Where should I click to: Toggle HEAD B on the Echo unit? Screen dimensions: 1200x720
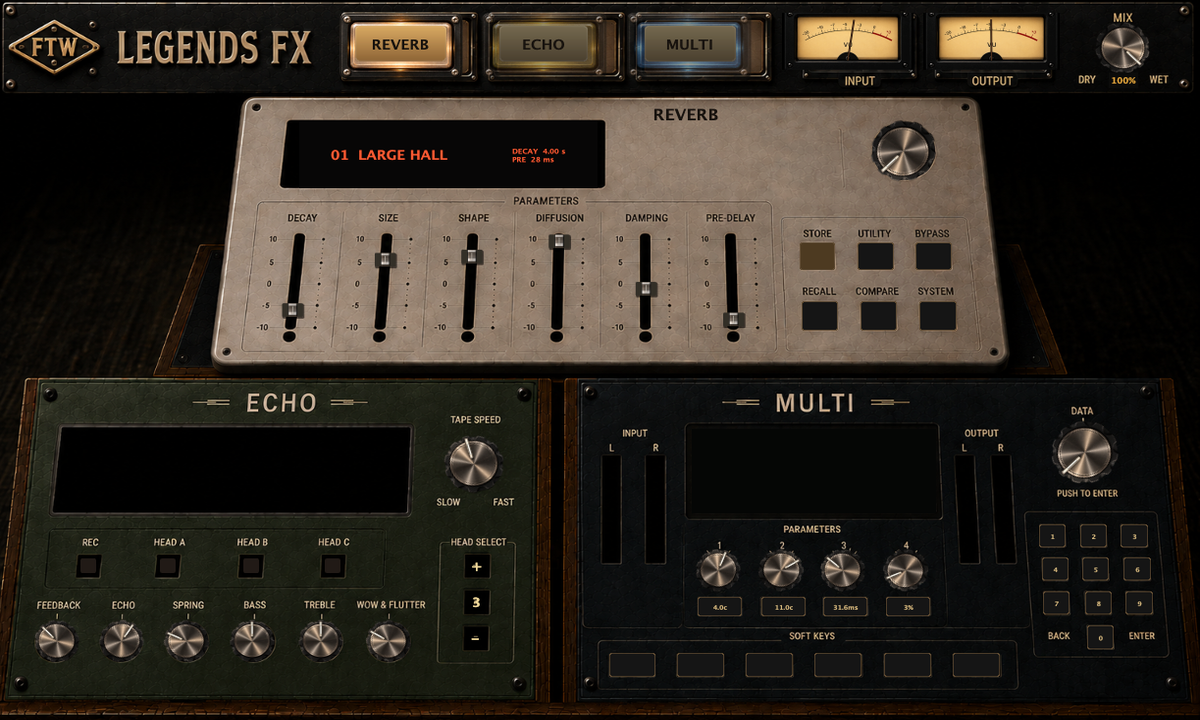[x=251, y=567]
